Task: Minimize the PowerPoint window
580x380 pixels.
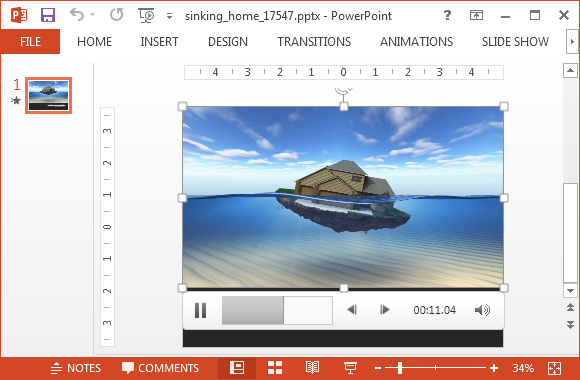Action: (506, 16)
